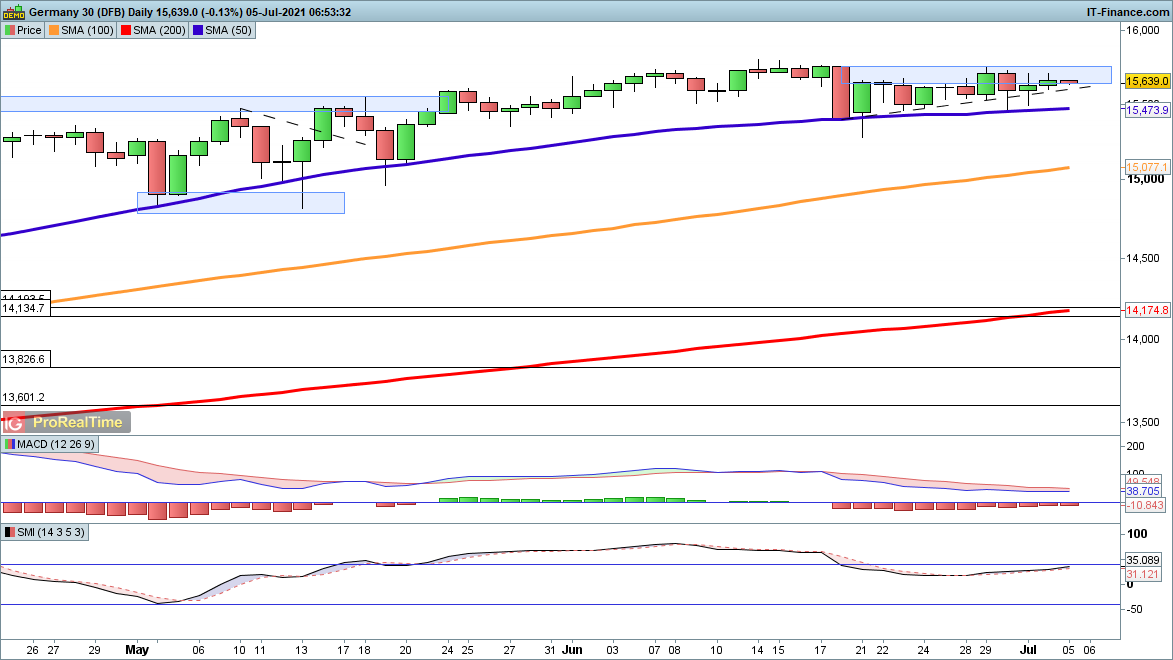Click the red 14,174.8 SMA 200 value label
The width and height of the screenshot is (1173, 660).
1146,311
